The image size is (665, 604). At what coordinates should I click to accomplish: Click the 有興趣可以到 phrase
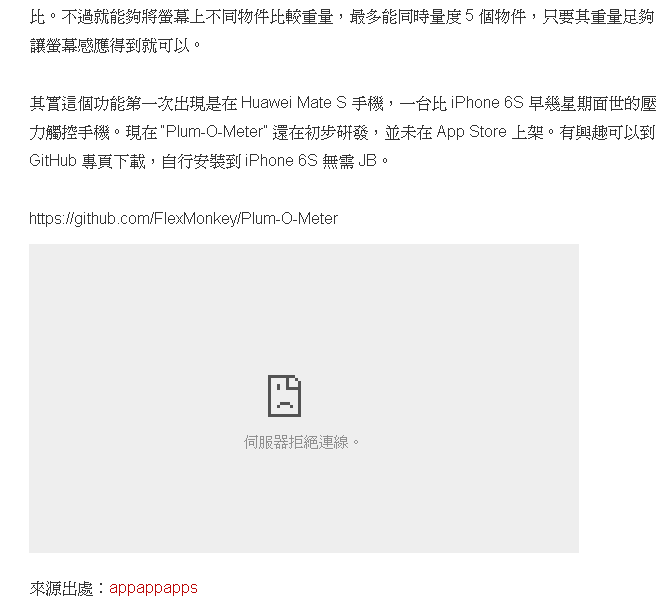(x=607, y=132)
